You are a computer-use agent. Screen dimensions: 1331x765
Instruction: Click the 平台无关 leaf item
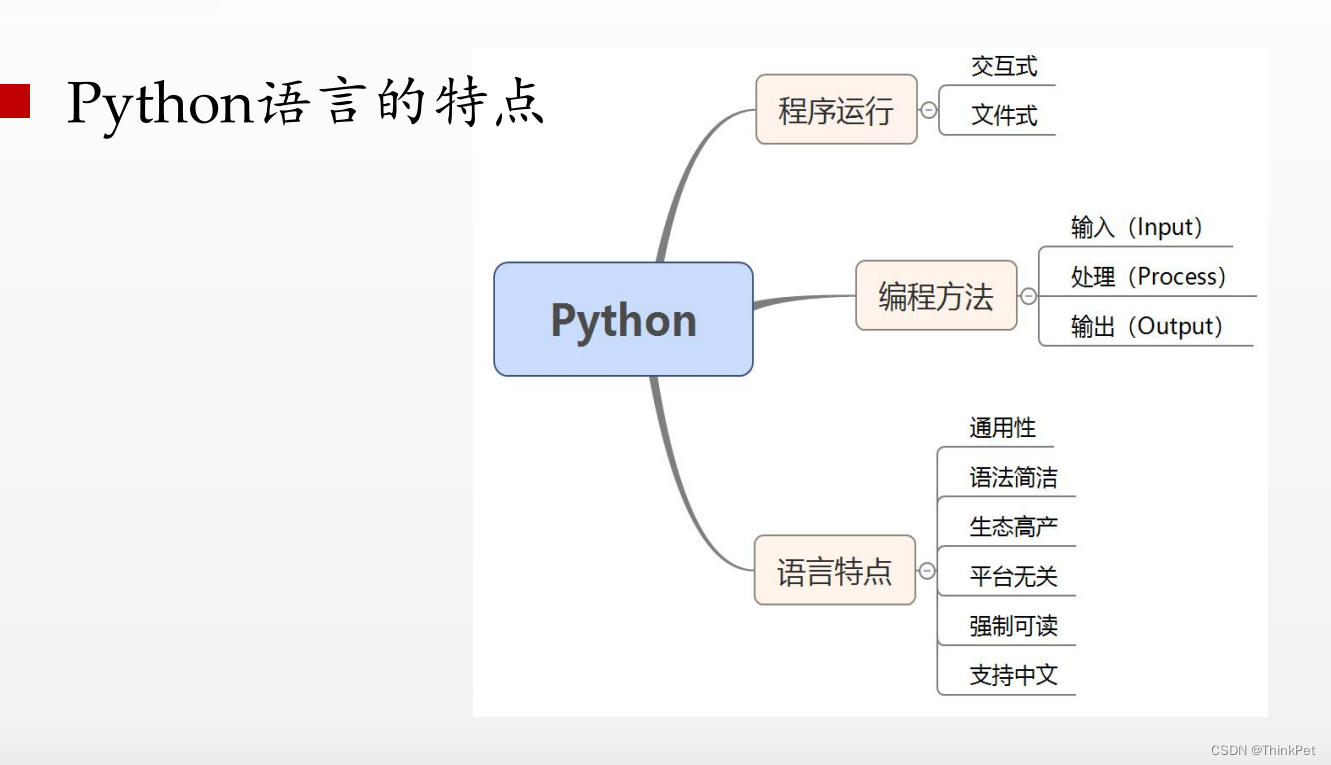click(x=1013, y=576)
